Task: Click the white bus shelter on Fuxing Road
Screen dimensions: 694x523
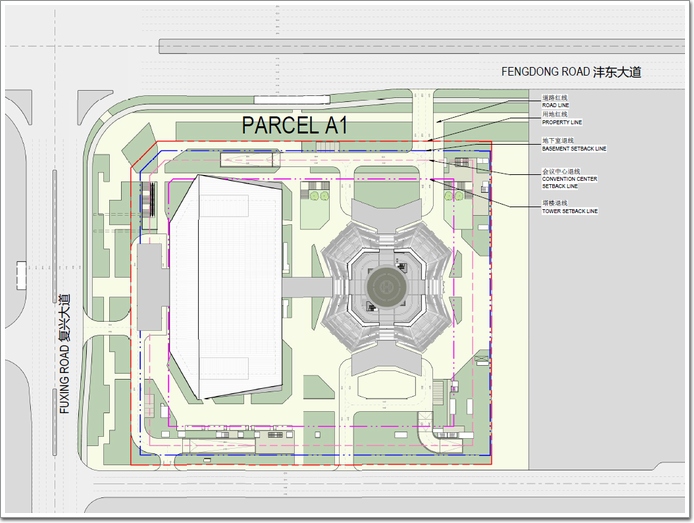Action: pyautogui.click(x=21, y=275)
